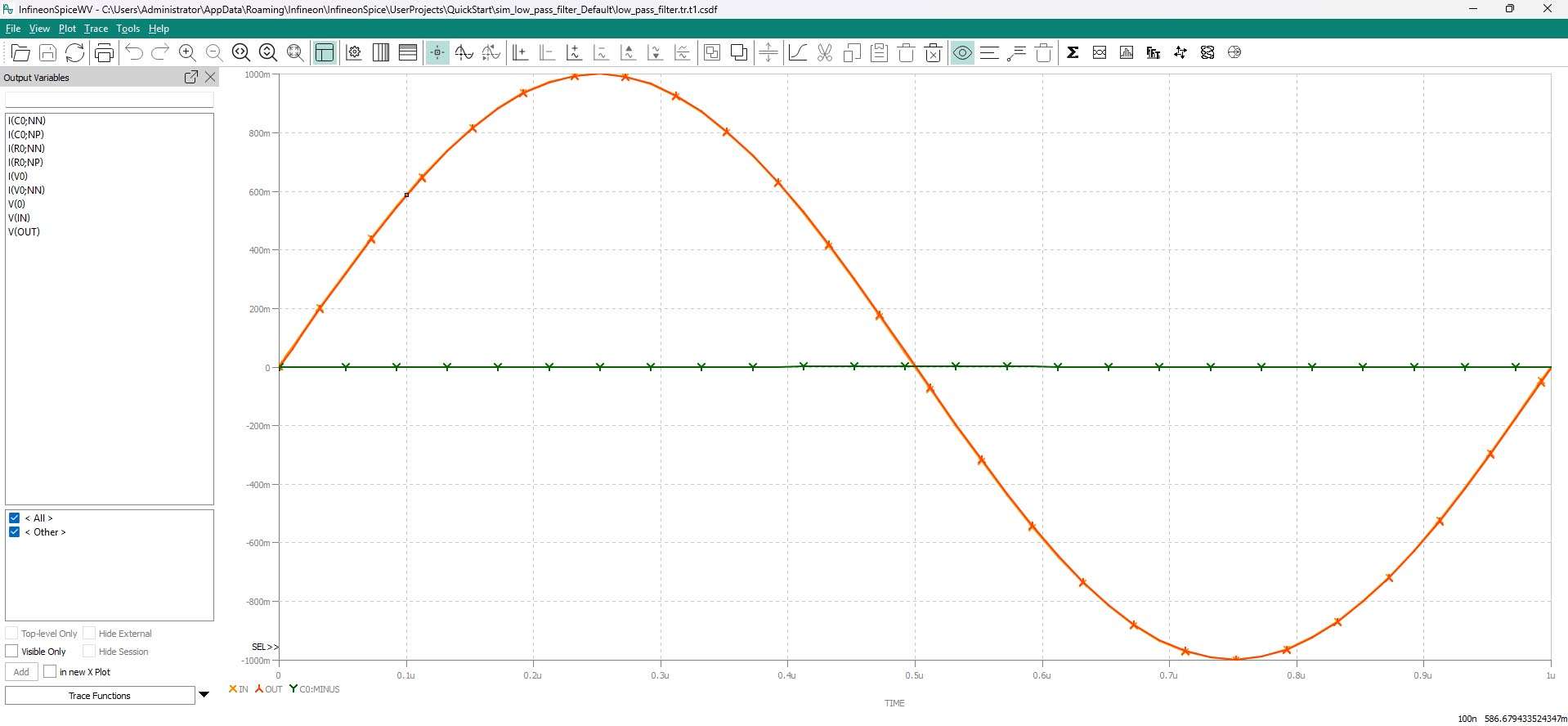The height and width of the screenshot is (726, 1568).
Task: Uncheck the '< All >' checkbox
Action: 14,518
